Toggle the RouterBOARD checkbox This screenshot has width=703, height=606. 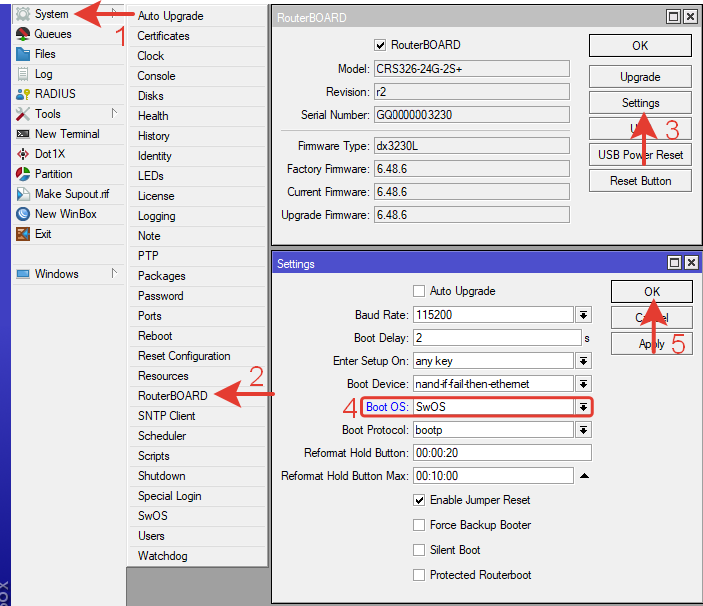(380, 45)
